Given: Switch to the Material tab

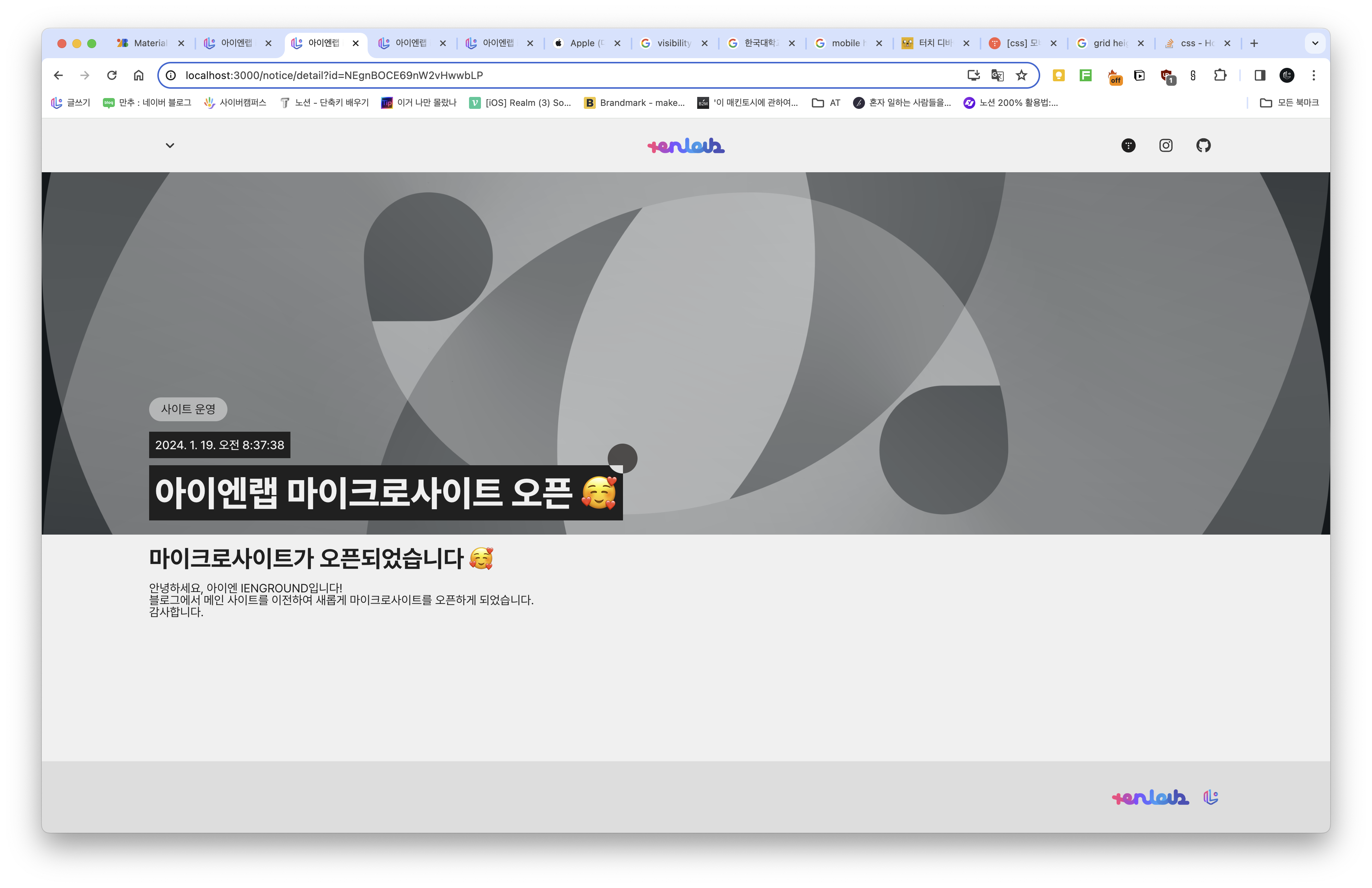Looking at the screenshot, I should tap(149, 43).
